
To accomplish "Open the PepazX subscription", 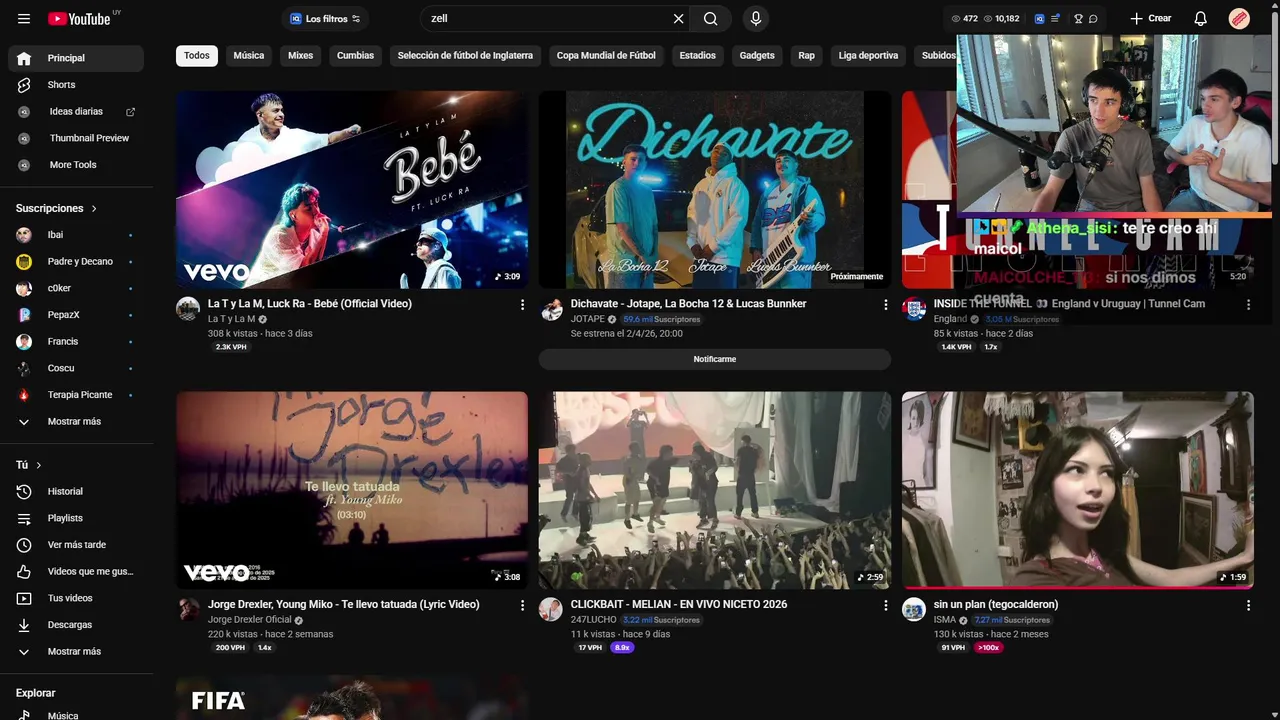I will [76, 315].
